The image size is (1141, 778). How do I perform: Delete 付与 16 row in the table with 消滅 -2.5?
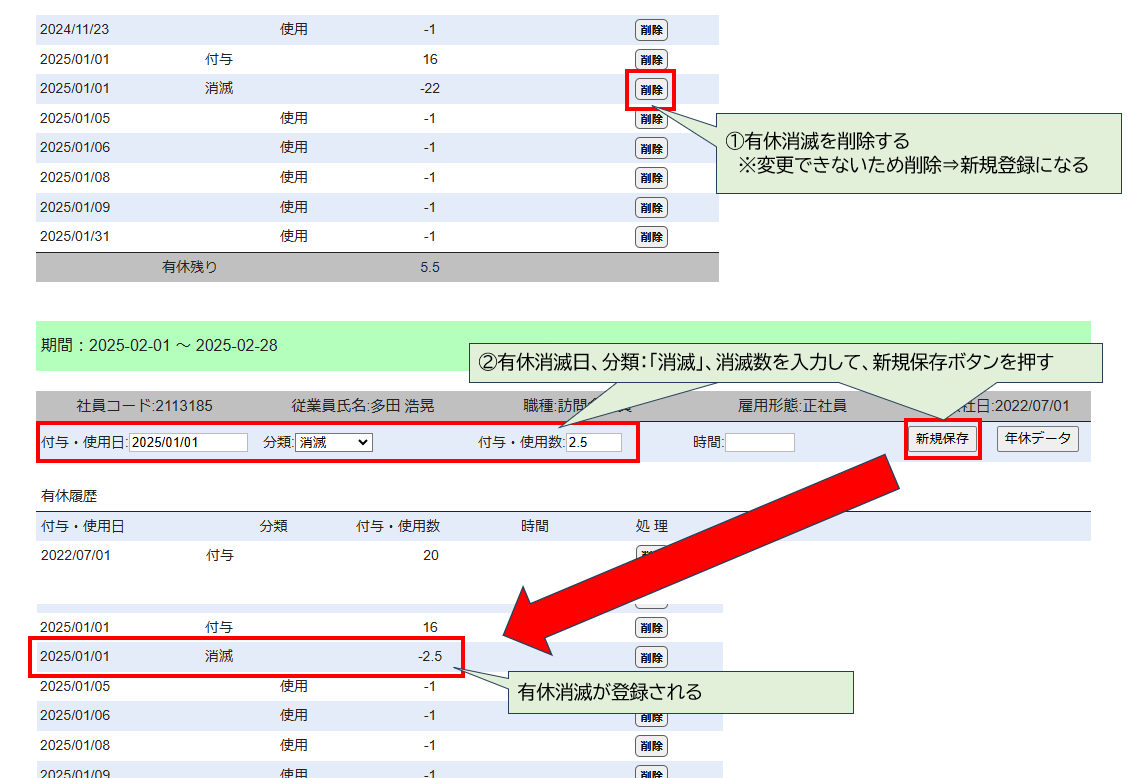tap(651, 628)
